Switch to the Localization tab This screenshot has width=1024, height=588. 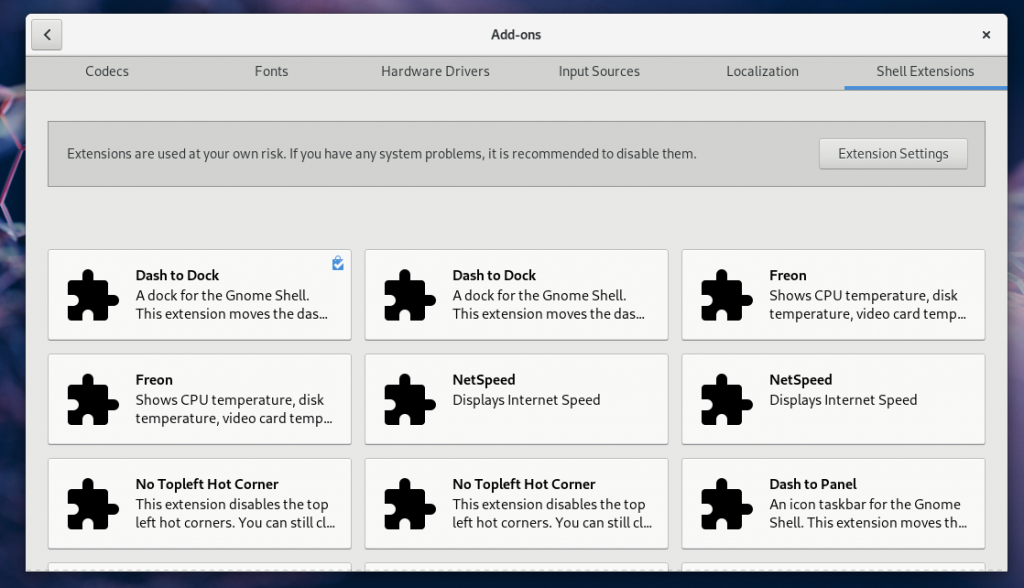coord(762,71)
